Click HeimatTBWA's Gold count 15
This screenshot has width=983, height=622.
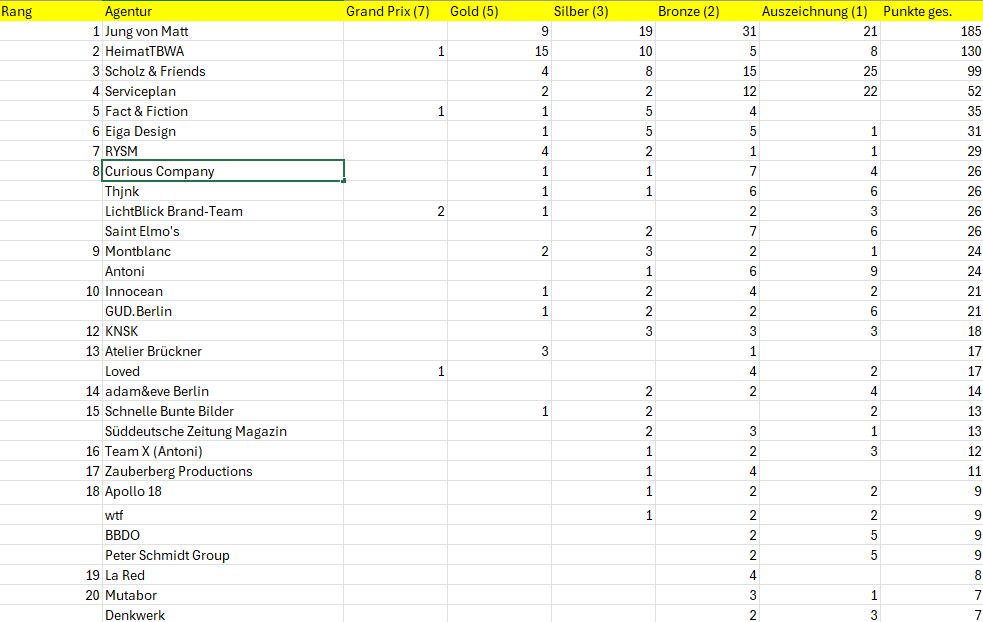(499, 51)
